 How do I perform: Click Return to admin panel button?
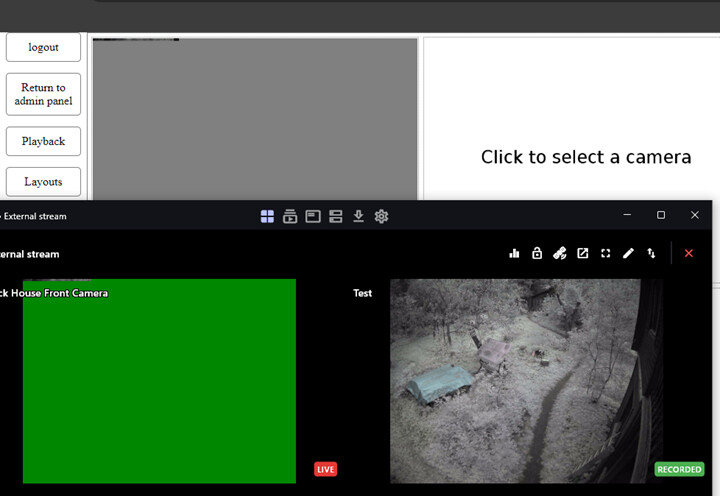pos(43,94)
